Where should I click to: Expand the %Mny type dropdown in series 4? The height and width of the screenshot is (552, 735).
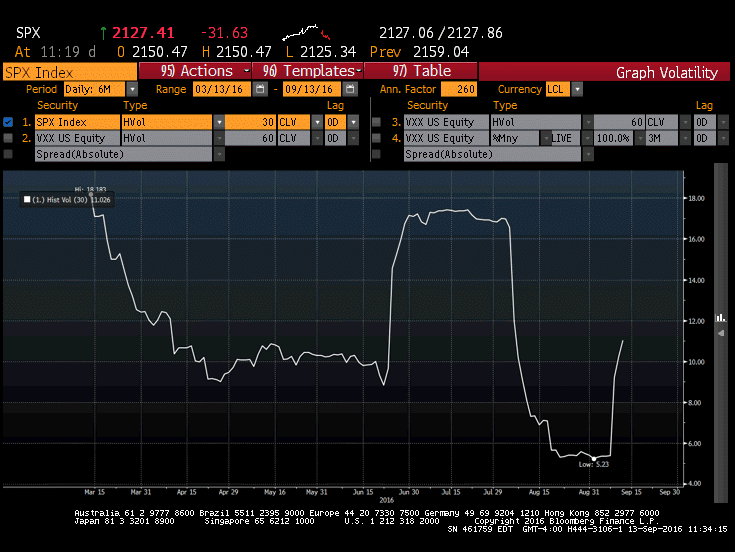coord(545,138)
